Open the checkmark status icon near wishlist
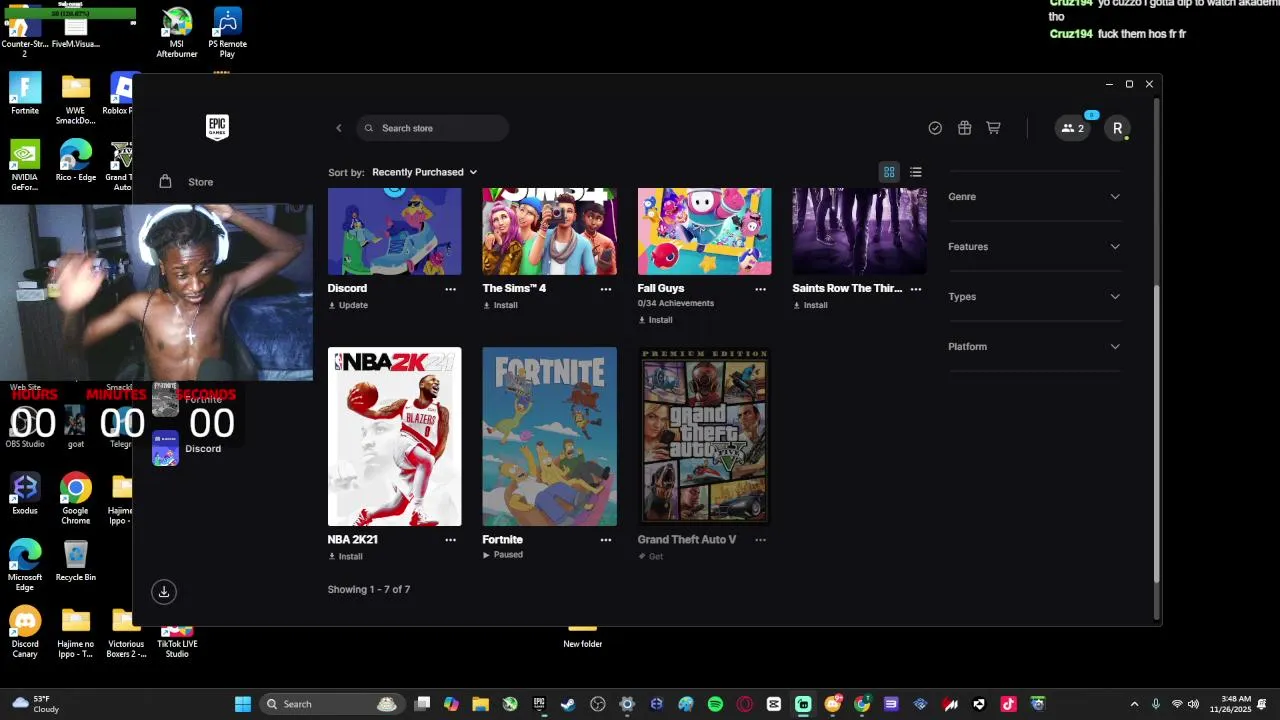 pos(935,128)
